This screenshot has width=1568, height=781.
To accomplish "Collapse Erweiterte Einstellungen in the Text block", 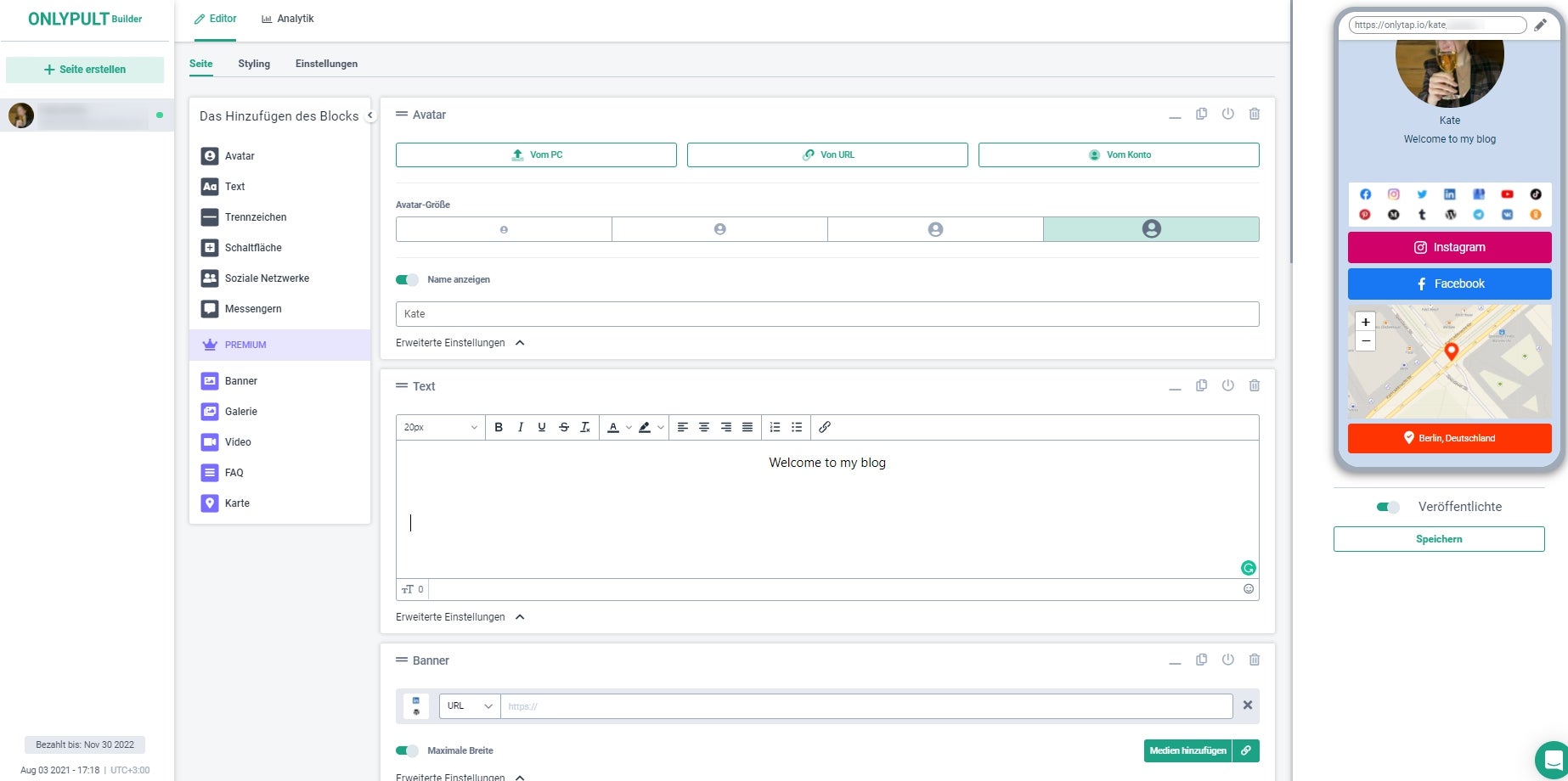I will click(x=460, y=617).
